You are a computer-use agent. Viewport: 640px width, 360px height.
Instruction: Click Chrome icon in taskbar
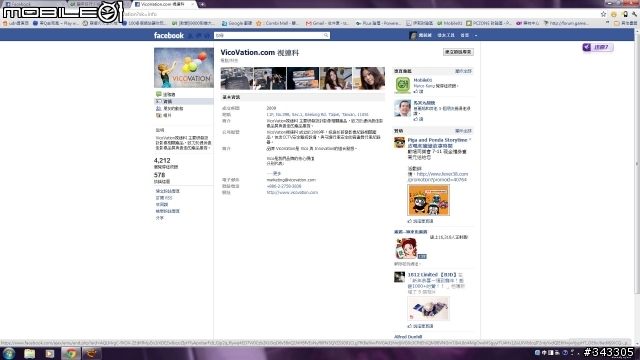71,353
